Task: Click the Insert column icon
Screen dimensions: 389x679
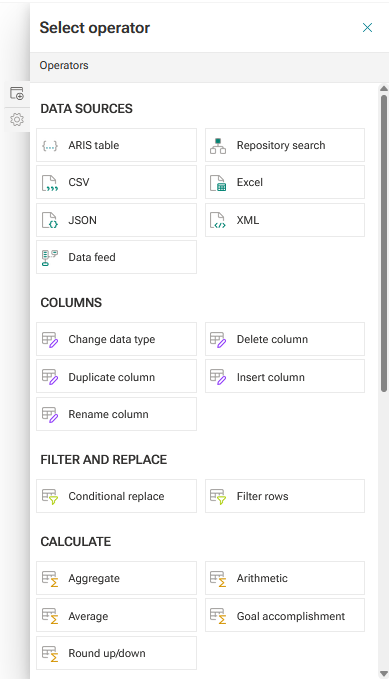Action: [x=218, y=377]
